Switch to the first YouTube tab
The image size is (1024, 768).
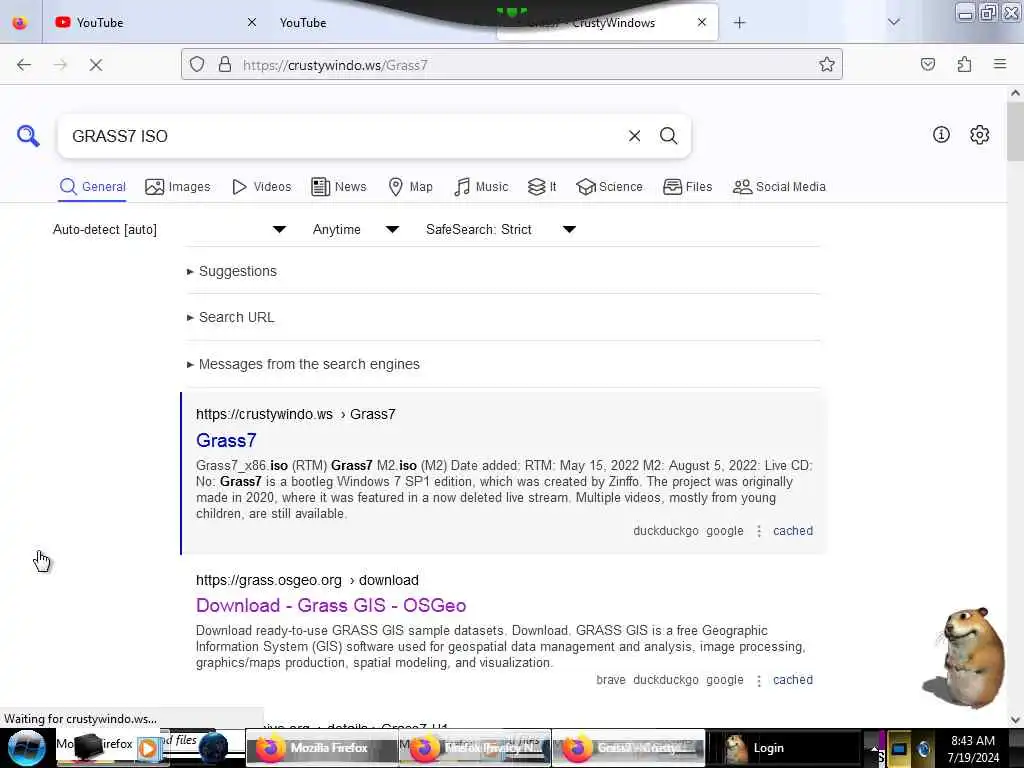(x=153, y=22)
